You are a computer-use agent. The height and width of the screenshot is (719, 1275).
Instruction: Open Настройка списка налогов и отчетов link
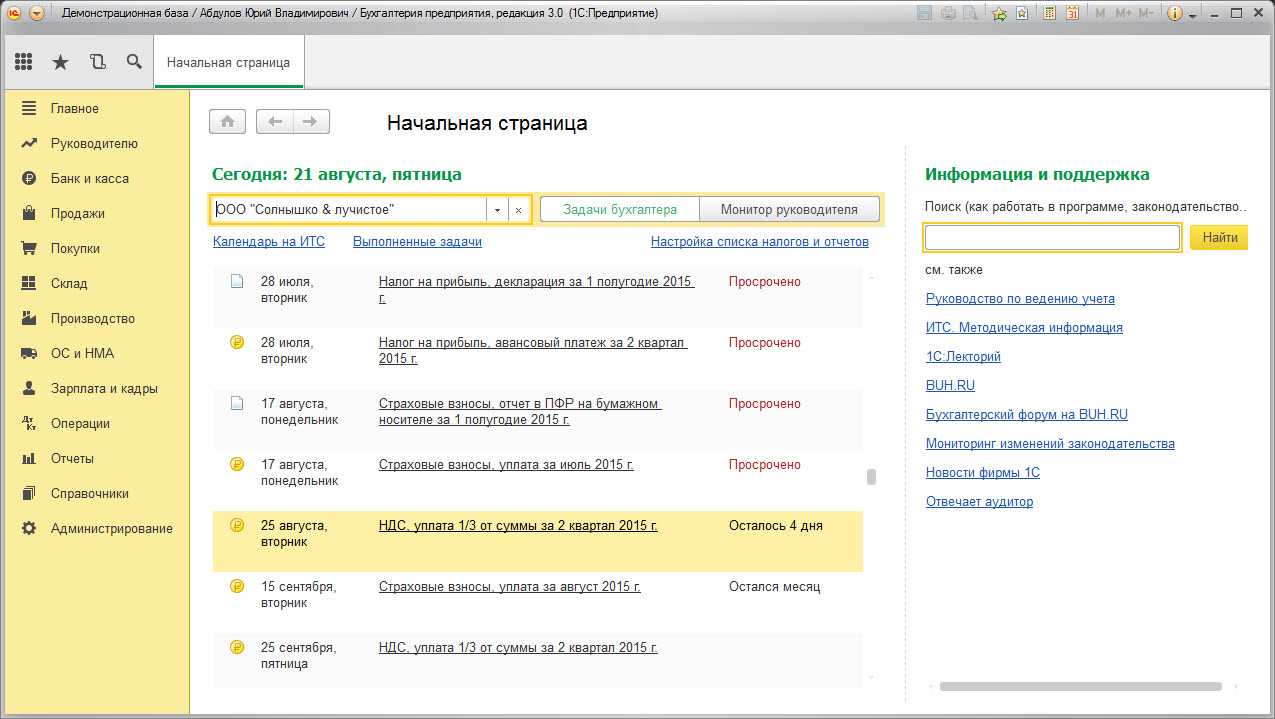(759, 241)
